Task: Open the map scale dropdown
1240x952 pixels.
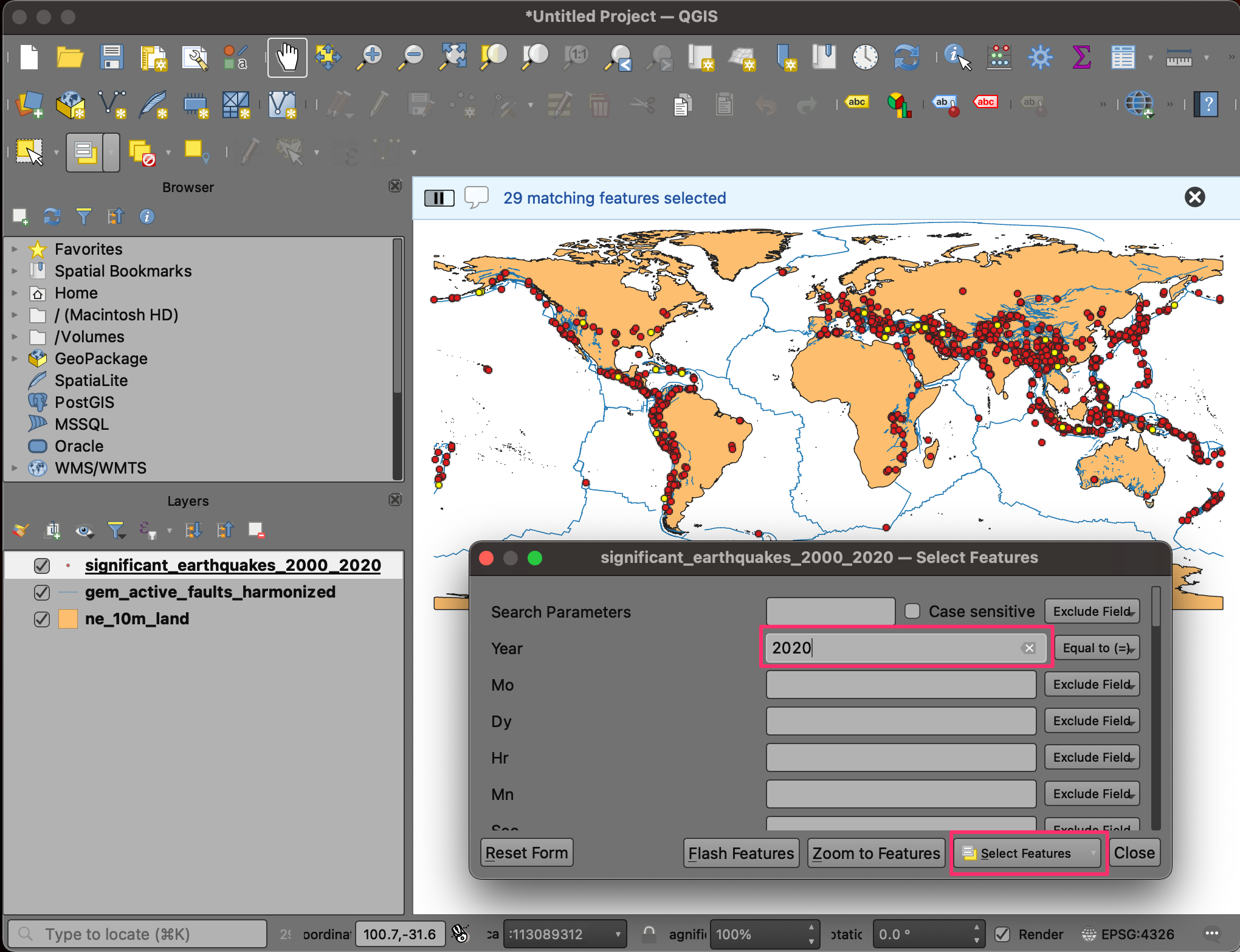Action: 618,934
